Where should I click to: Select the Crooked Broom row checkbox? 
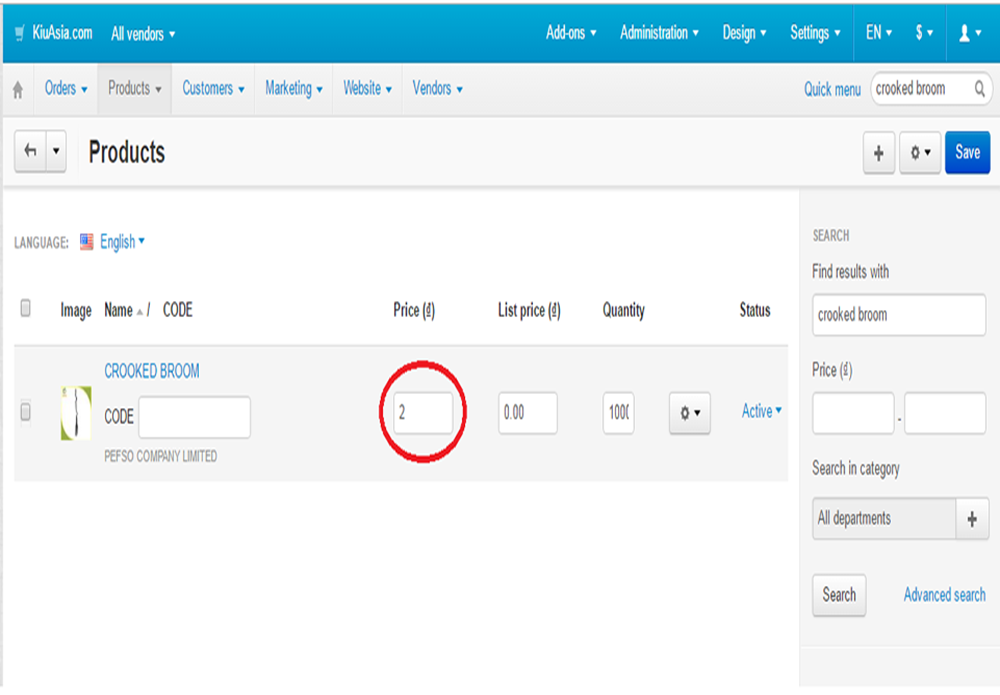pyautogui.click(x=26, y=411)
